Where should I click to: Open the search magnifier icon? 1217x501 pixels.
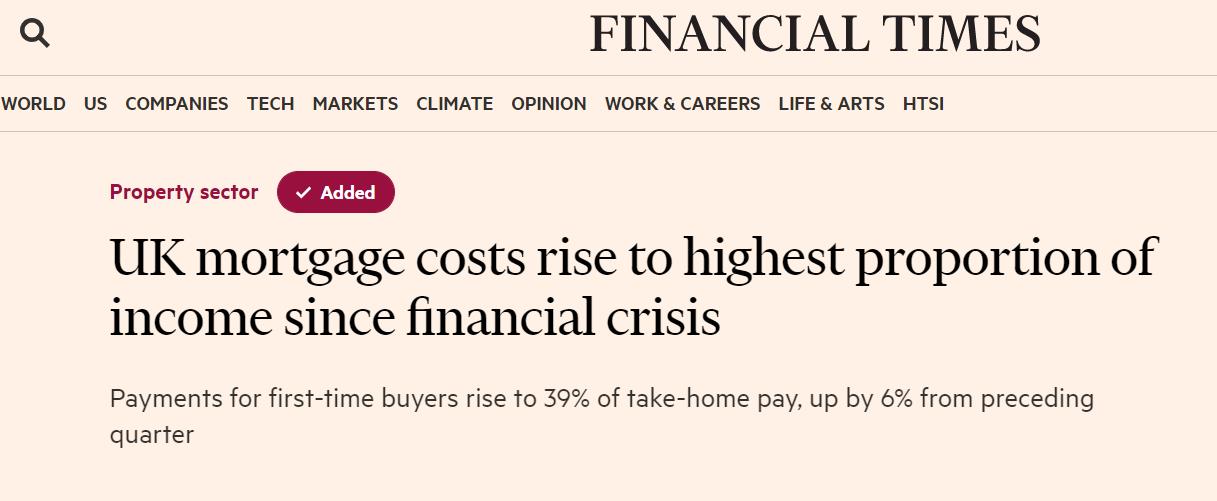pyautogui.click(x=35, y=34)
